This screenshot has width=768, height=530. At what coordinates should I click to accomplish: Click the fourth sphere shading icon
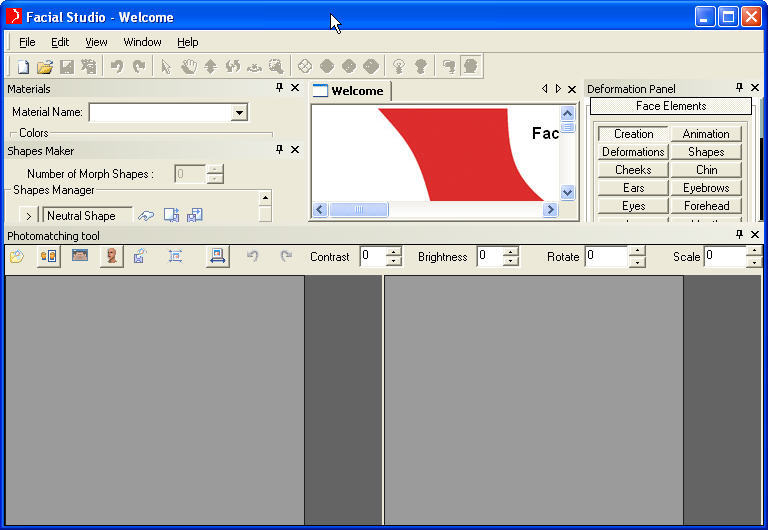pos(371,66)
